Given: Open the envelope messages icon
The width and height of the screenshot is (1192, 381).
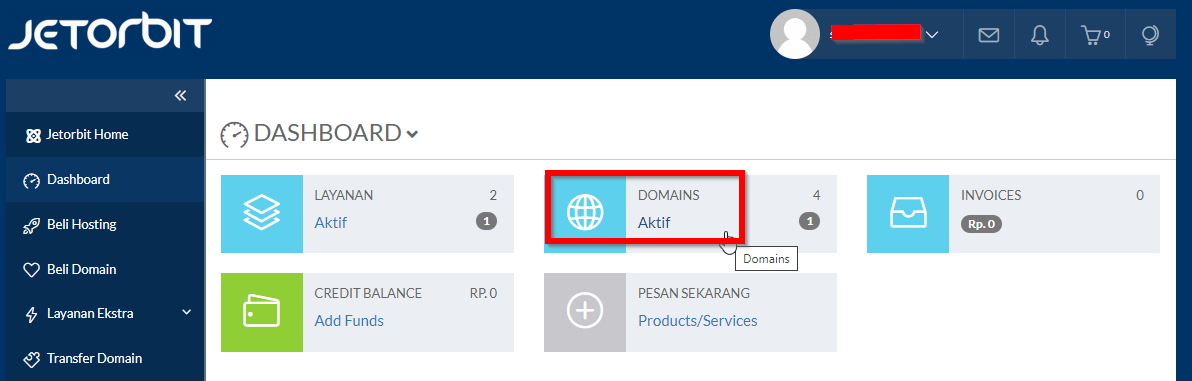Looking at the screenshot, I should (988, 35).
